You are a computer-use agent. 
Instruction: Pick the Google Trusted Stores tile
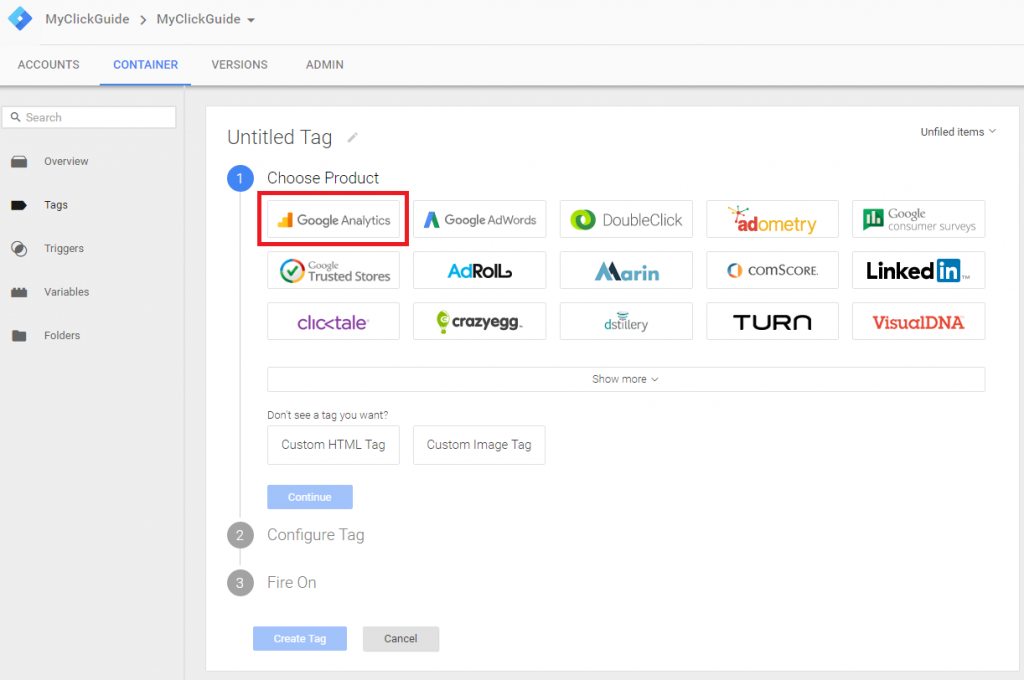click(x=333, y=270)
